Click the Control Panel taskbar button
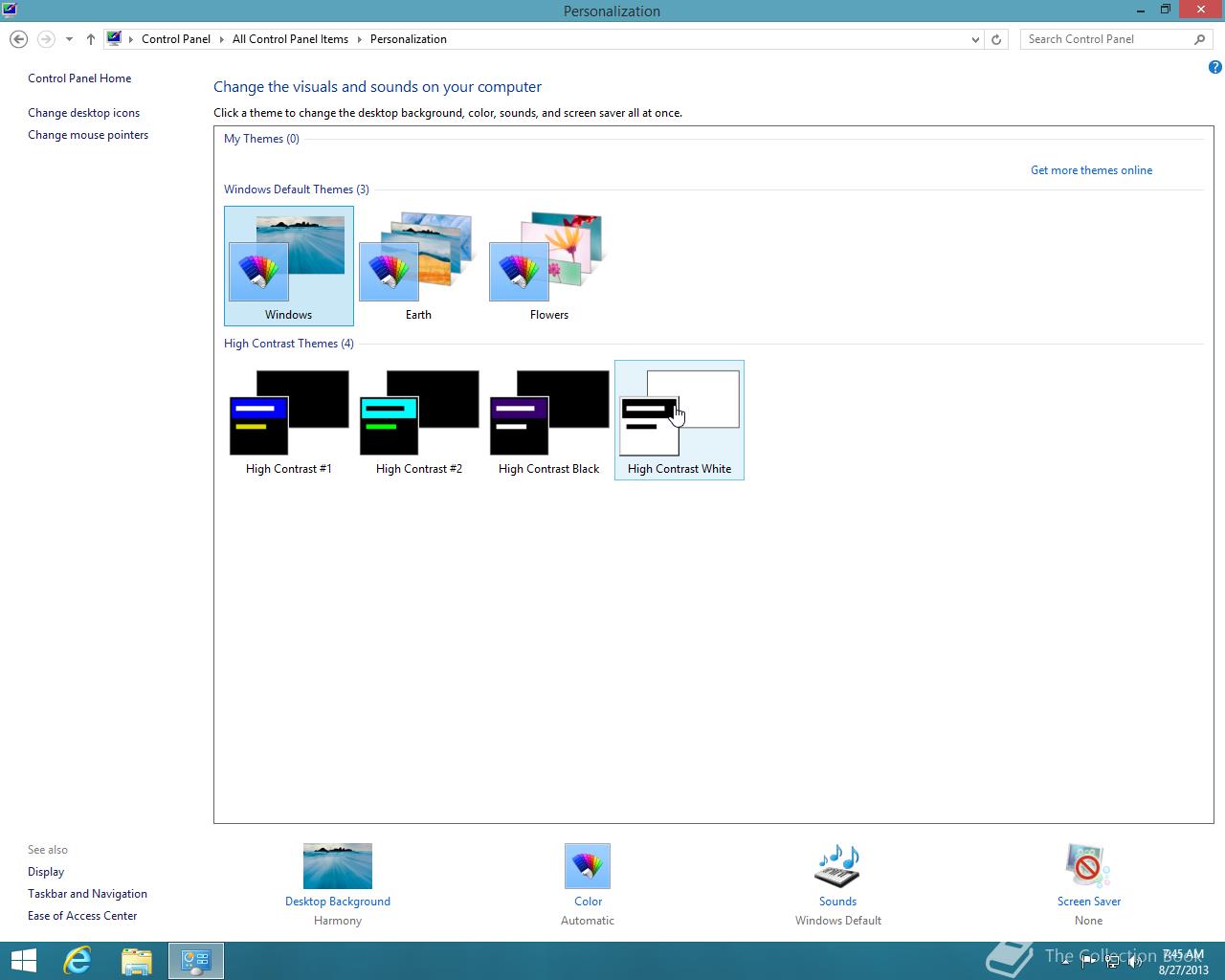 tap(196, 961)
